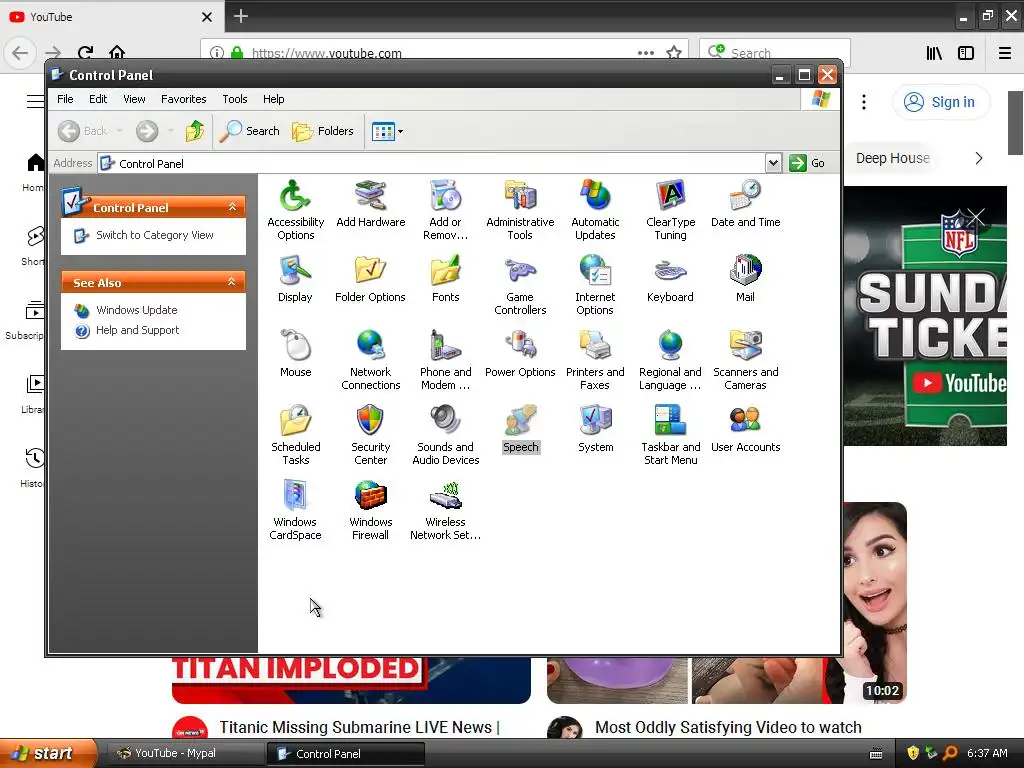Open Regional and Language options icon

click(670, 360)
